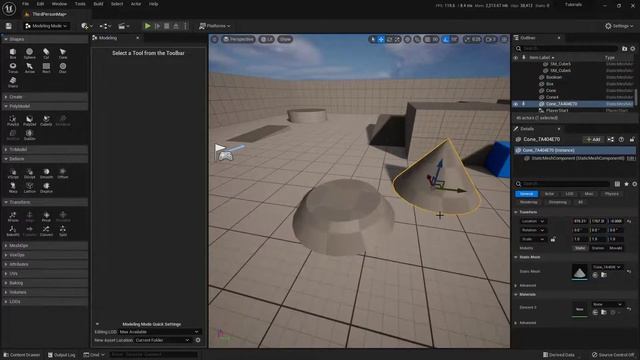This screenshot has width=640, height=360.
Task: Toggle select mode in viewport toolbar
Action: 373,39
